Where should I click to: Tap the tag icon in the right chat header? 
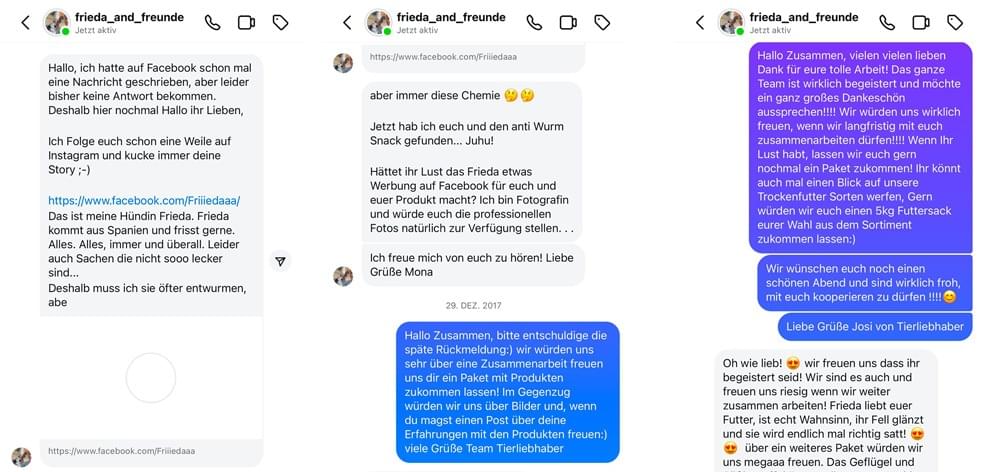click(954, 23)
